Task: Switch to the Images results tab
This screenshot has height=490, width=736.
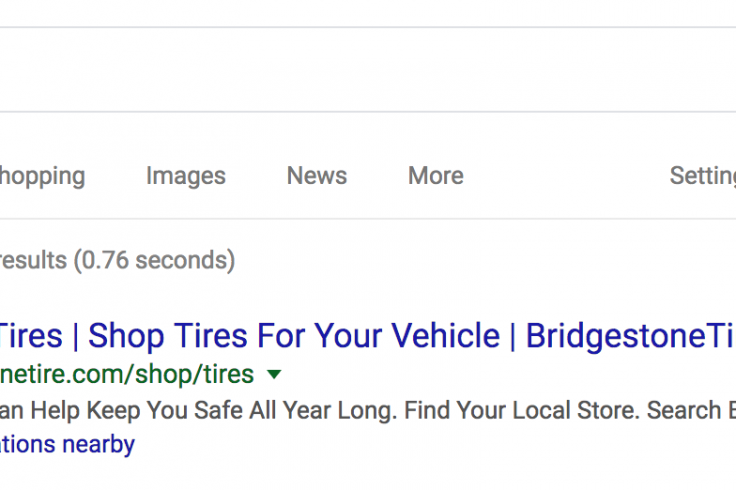Action: (186, 176)
